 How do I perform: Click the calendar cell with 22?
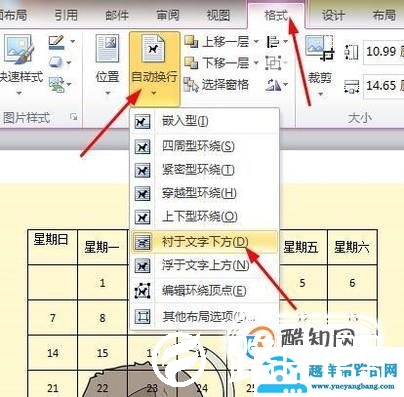pyautogui.click(x=103, y=384)
